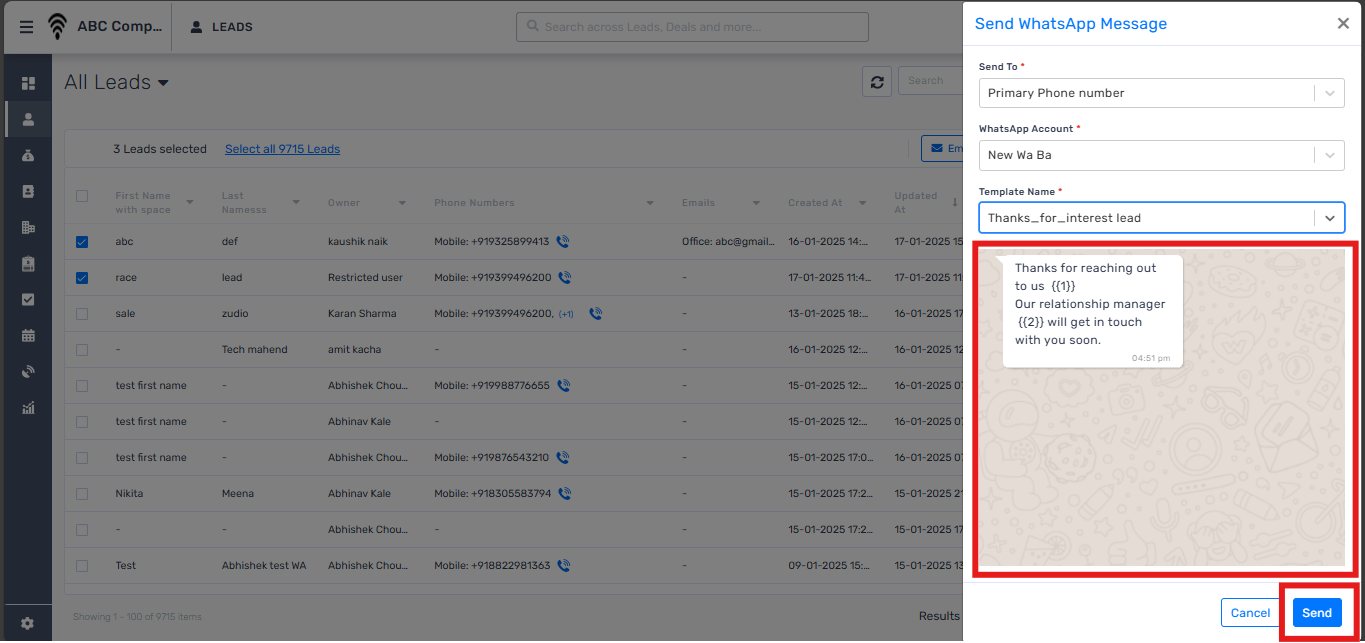Check the sale zudio lead checkbox
The height and width of the screenshot is (643, 1365).
[82, 313]
